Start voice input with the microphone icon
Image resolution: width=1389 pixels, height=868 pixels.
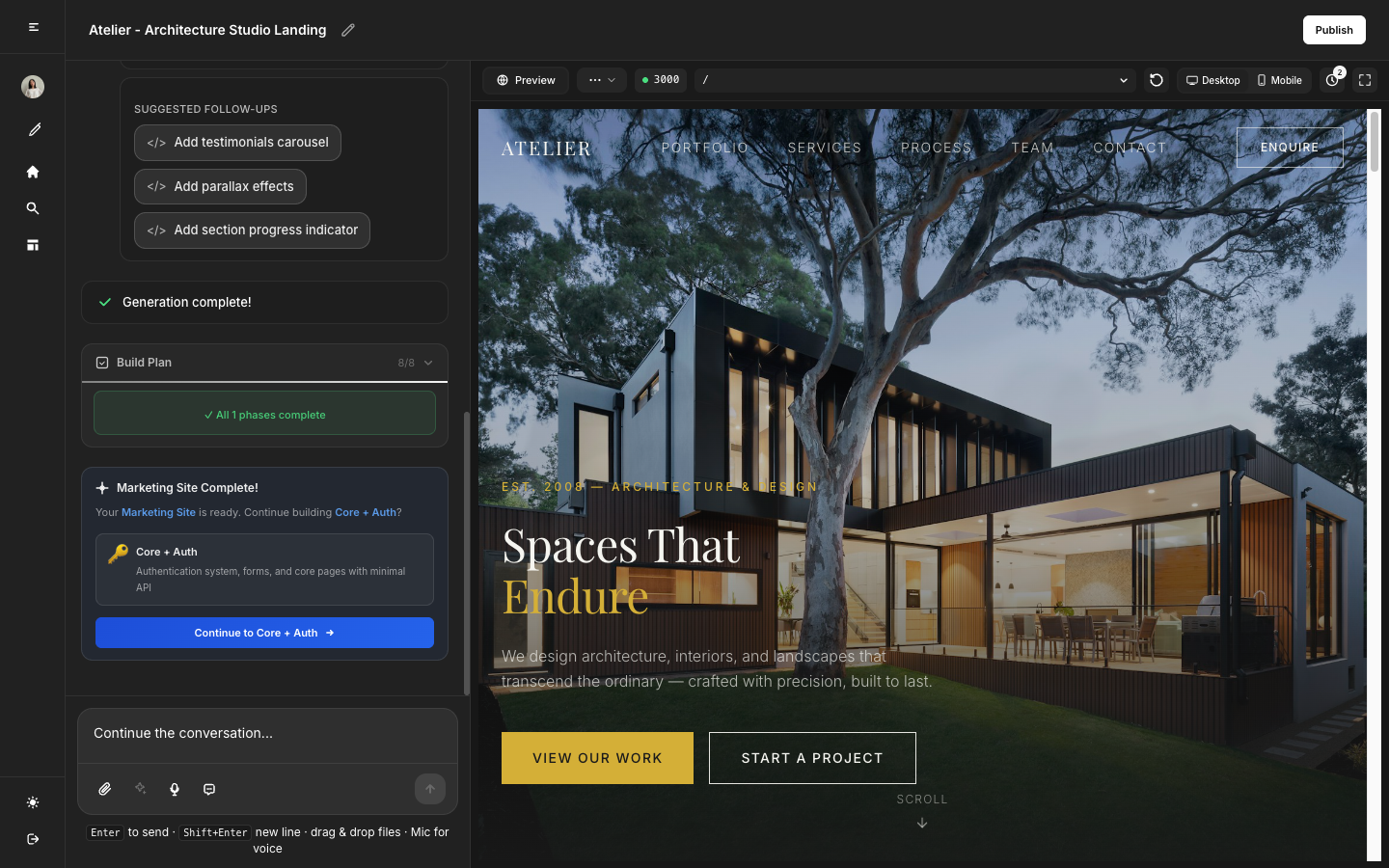tap(174, 789)
